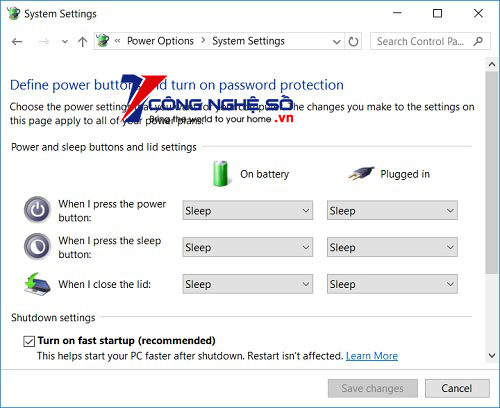The width and height of the screenshot is (500, 408).
Task: Click the search magnifier icon
Action: coord(478,41)
